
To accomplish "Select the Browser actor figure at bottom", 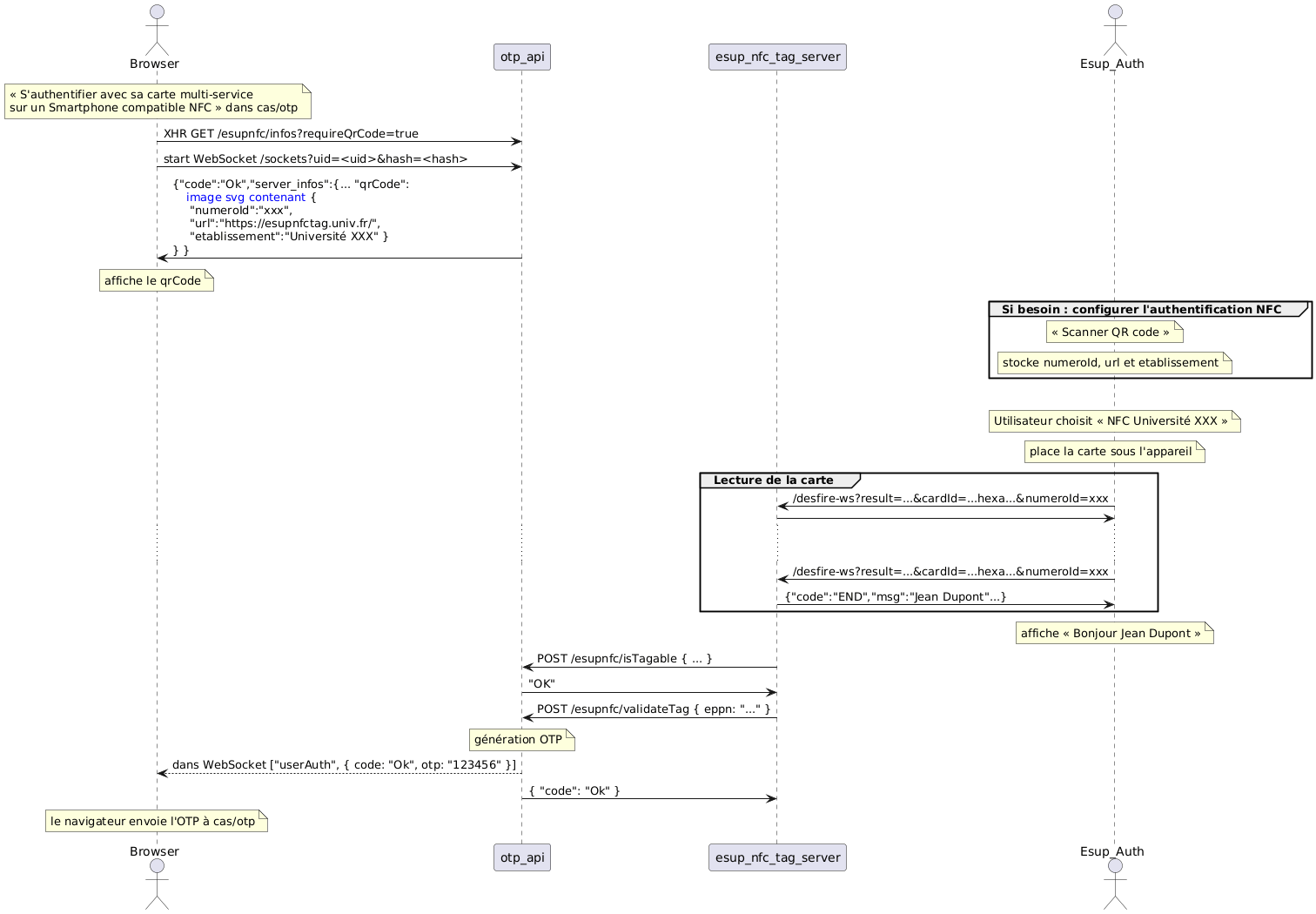I will tap(157, 884).
